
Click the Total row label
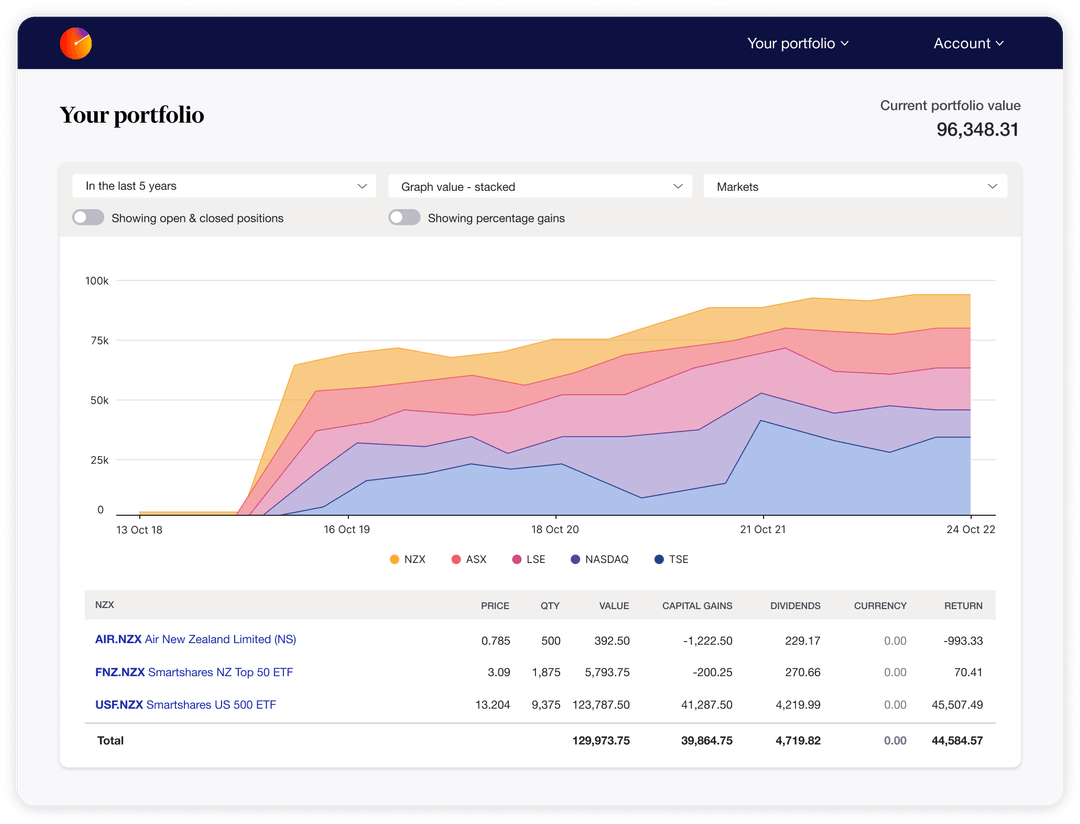110,741
